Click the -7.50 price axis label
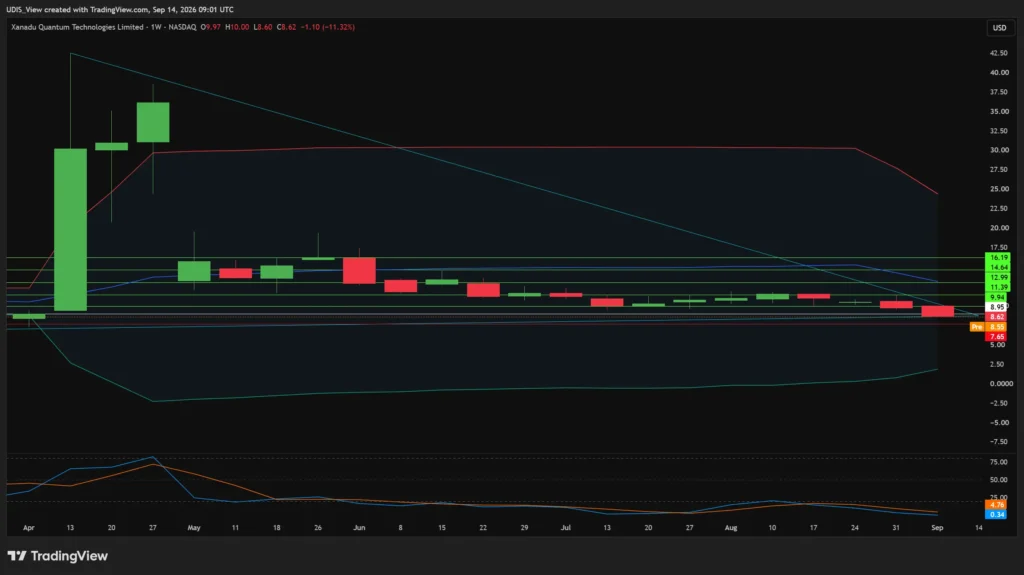Screen dimensions: 1024x575 tap(999, 442)
